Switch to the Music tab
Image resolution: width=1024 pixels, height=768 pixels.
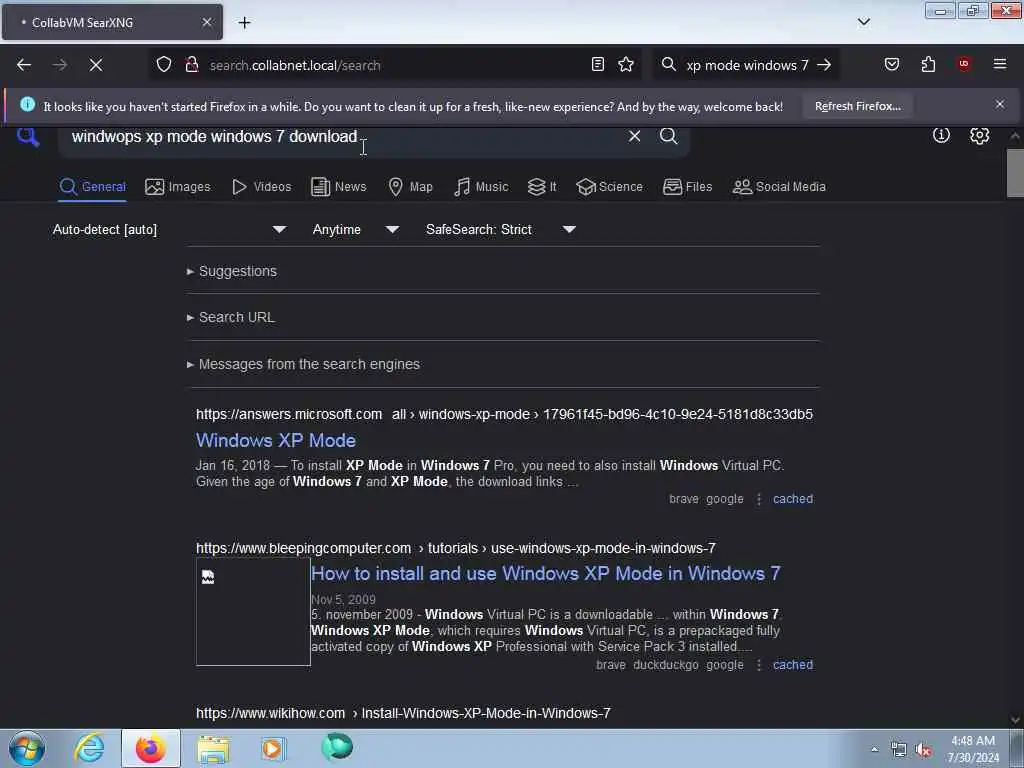click(481, 187)
